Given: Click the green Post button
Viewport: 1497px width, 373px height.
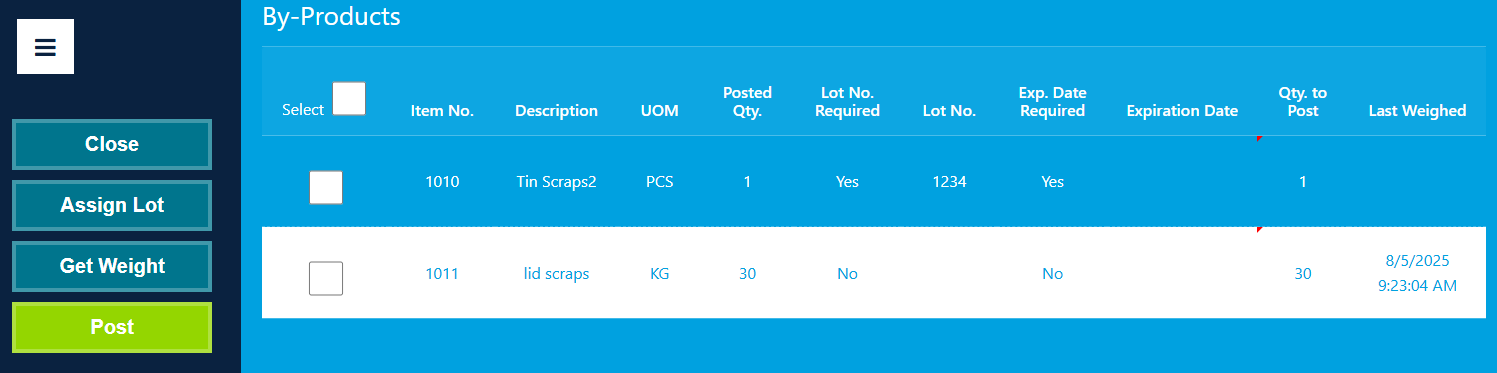Looking at the screenshot, I should click(x=112, y=328).
